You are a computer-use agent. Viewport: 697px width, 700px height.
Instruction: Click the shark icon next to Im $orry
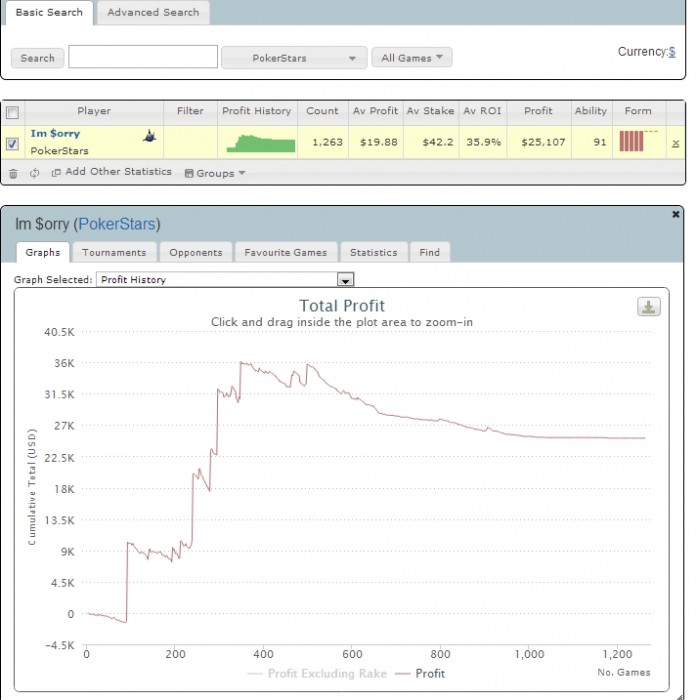pyautogui.click(x=150, y=136)
